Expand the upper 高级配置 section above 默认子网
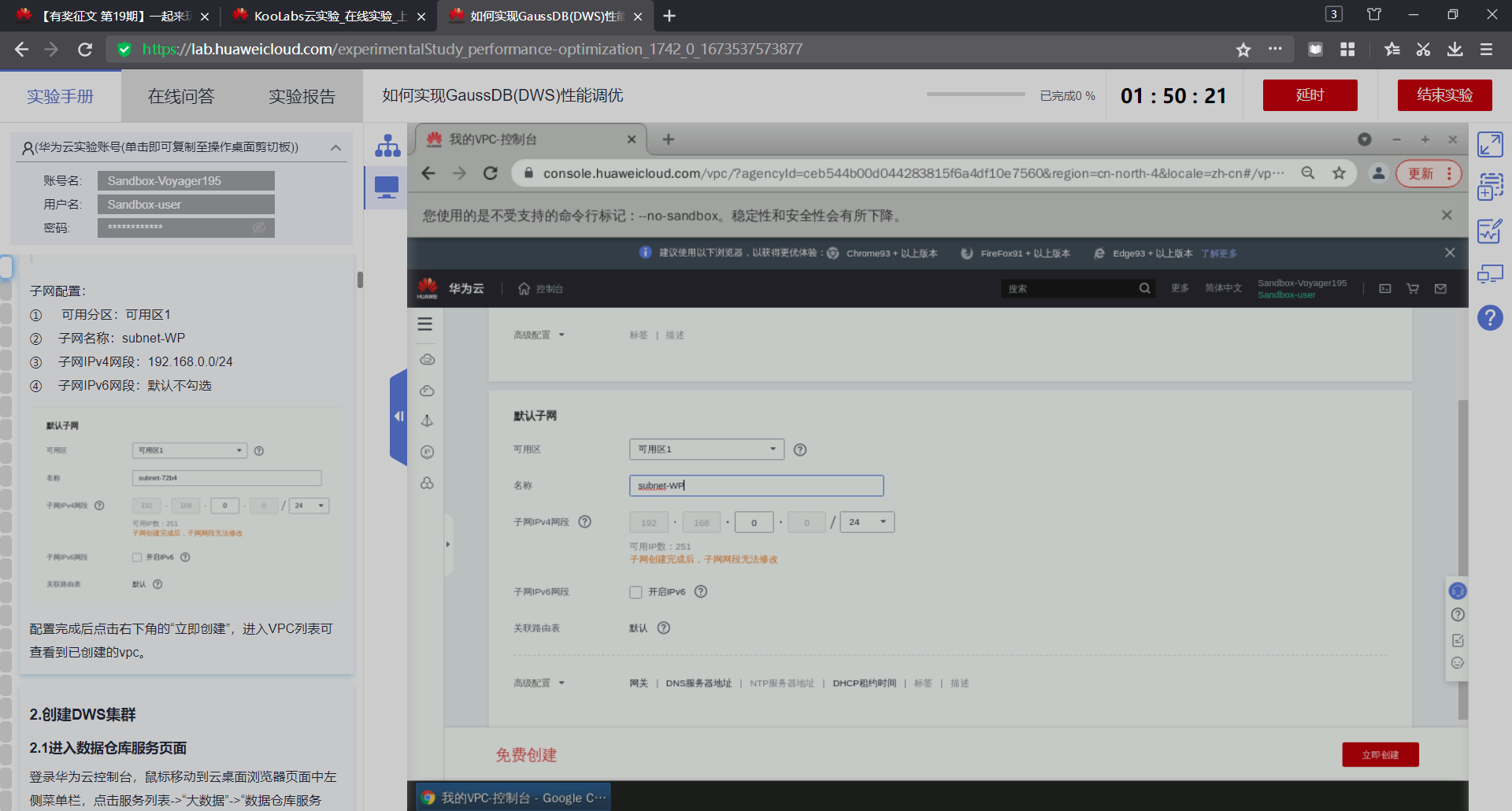Image resolution: width=1512 pixels, height=811 pixels. pos(539,335)
